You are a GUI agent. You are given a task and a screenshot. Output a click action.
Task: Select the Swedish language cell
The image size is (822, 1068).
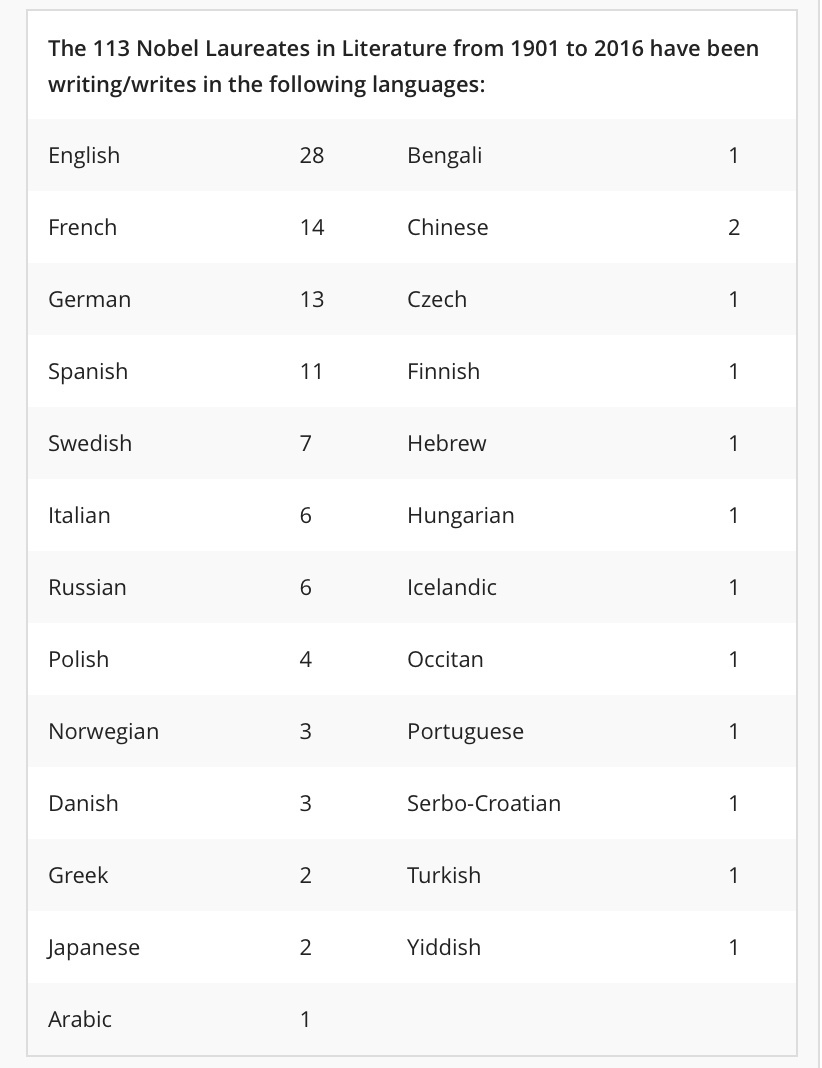[90, 443]
